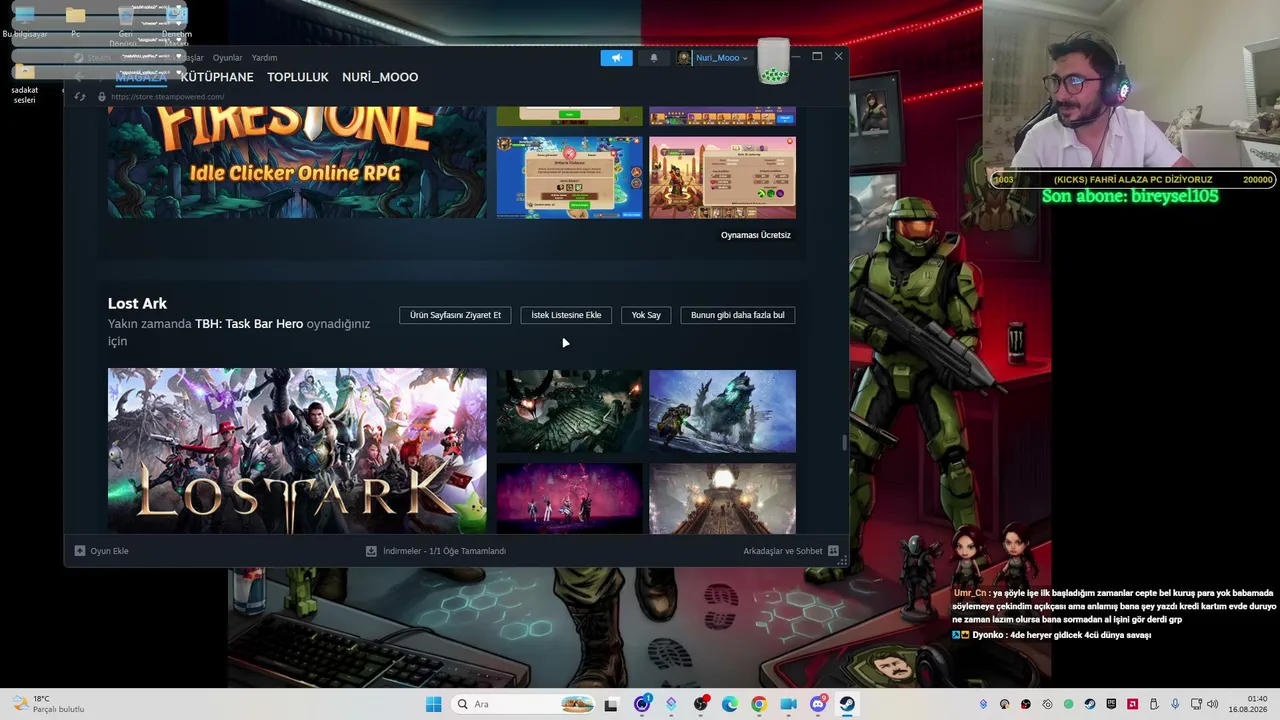The height and width of the screenshot is (720, 1280).
Task: View Lost Ark dark dragon screenshot
Action: (569, 411)
